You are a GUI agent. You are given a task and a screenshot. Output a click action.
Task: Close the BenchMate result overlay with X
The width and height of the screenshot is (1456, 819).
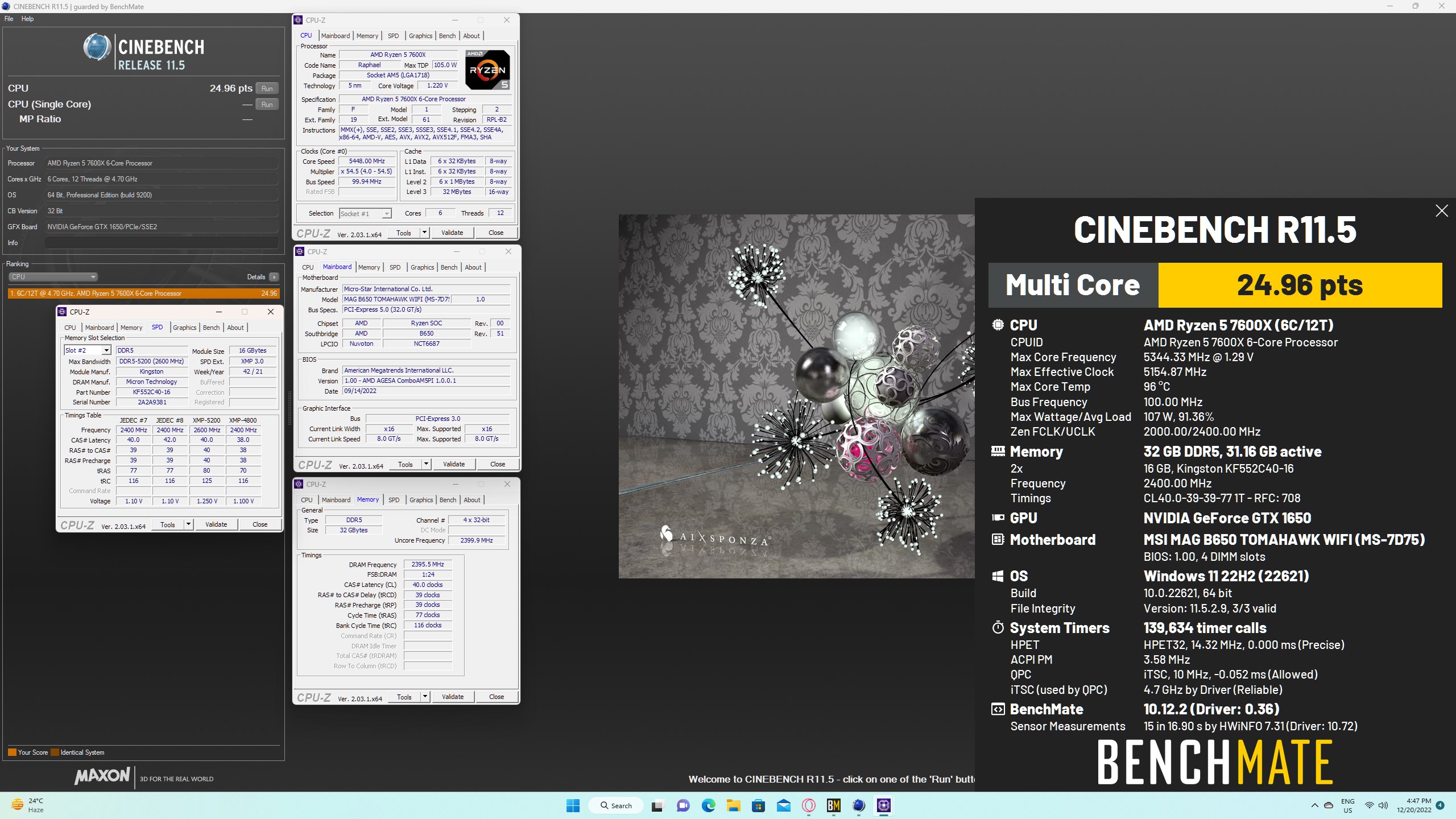point(1442,211)
